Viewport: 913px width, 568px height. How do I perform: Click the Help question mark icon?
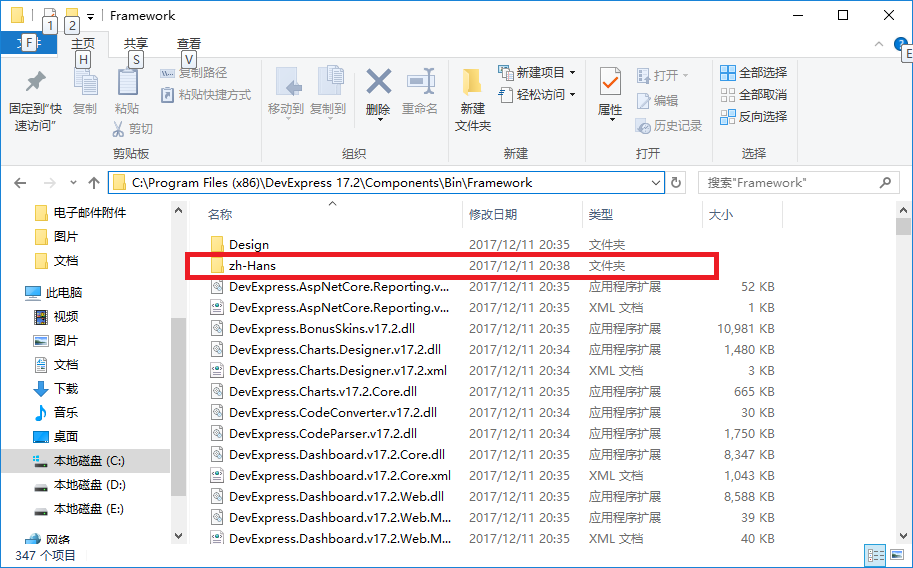[901, 44]
